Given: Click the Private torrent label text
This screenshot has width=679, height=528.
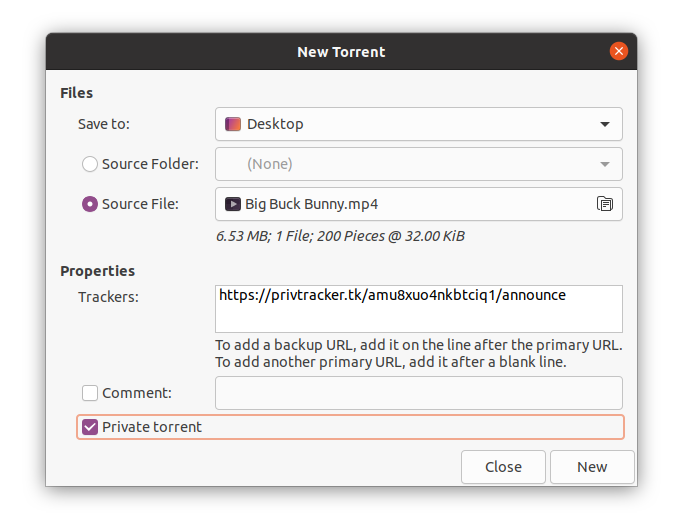Looking at the screenshot, I should coord(152,427).
